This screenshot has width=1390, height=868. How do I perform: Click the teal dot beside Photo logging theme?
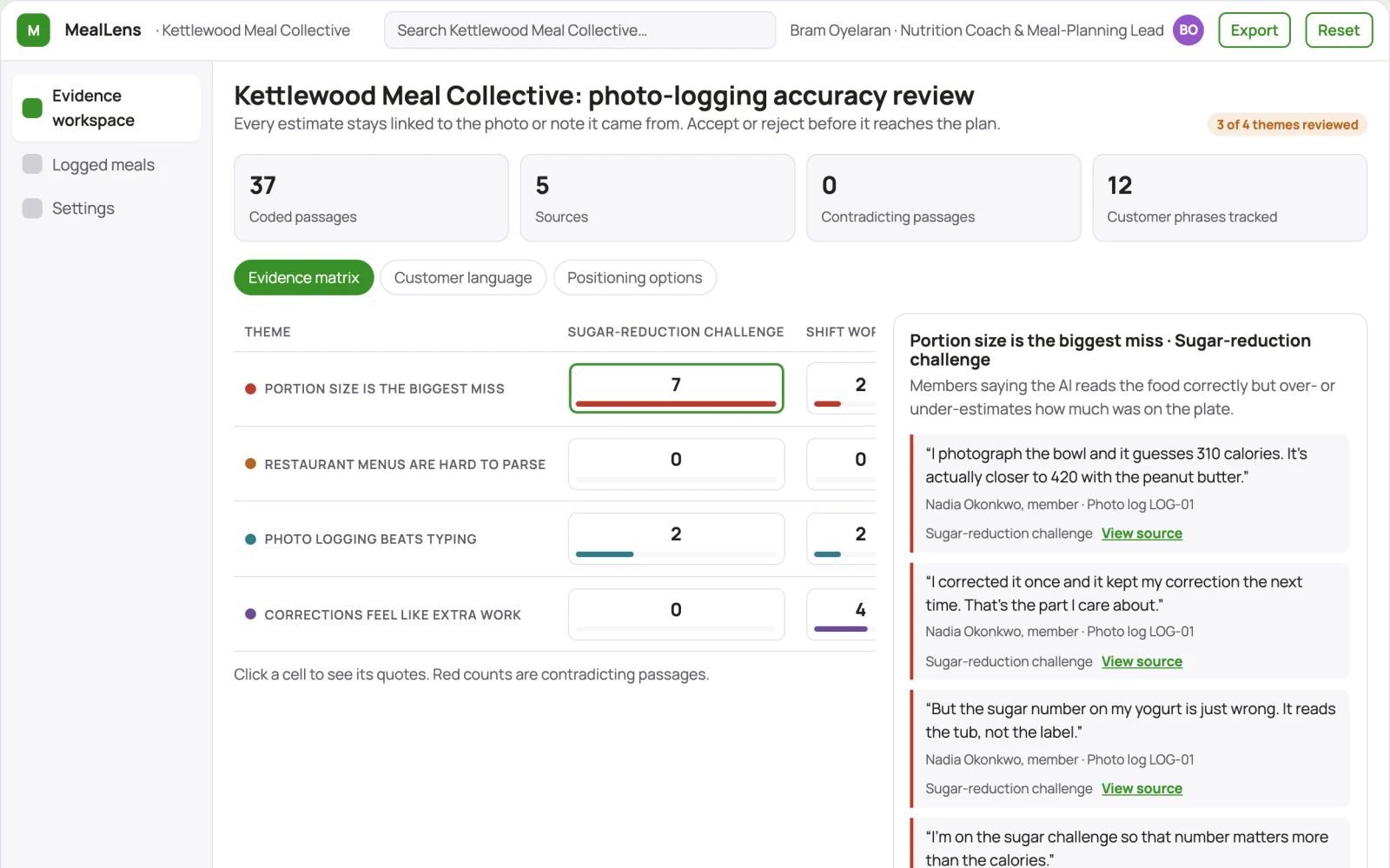pos(250,540)
